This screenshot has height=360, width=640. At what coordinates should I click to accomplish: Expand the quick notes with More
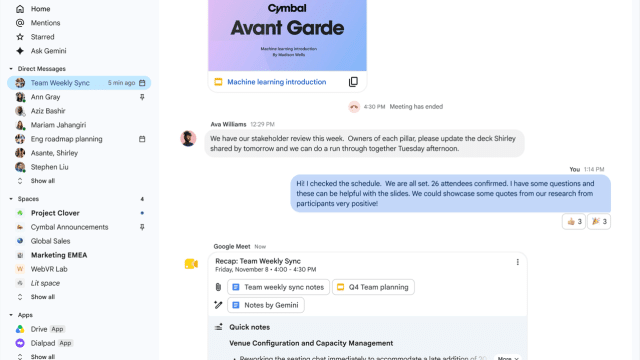(x=507, y=358)
